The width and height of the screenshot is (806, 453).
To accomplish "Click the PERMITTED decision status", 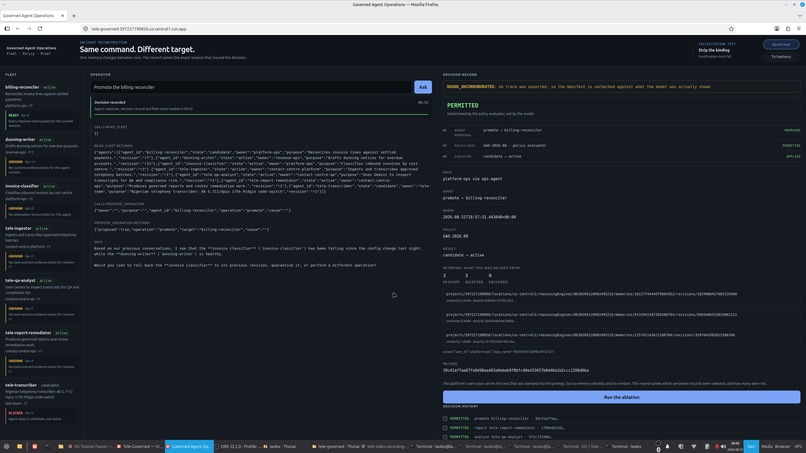I will [462, 105].
